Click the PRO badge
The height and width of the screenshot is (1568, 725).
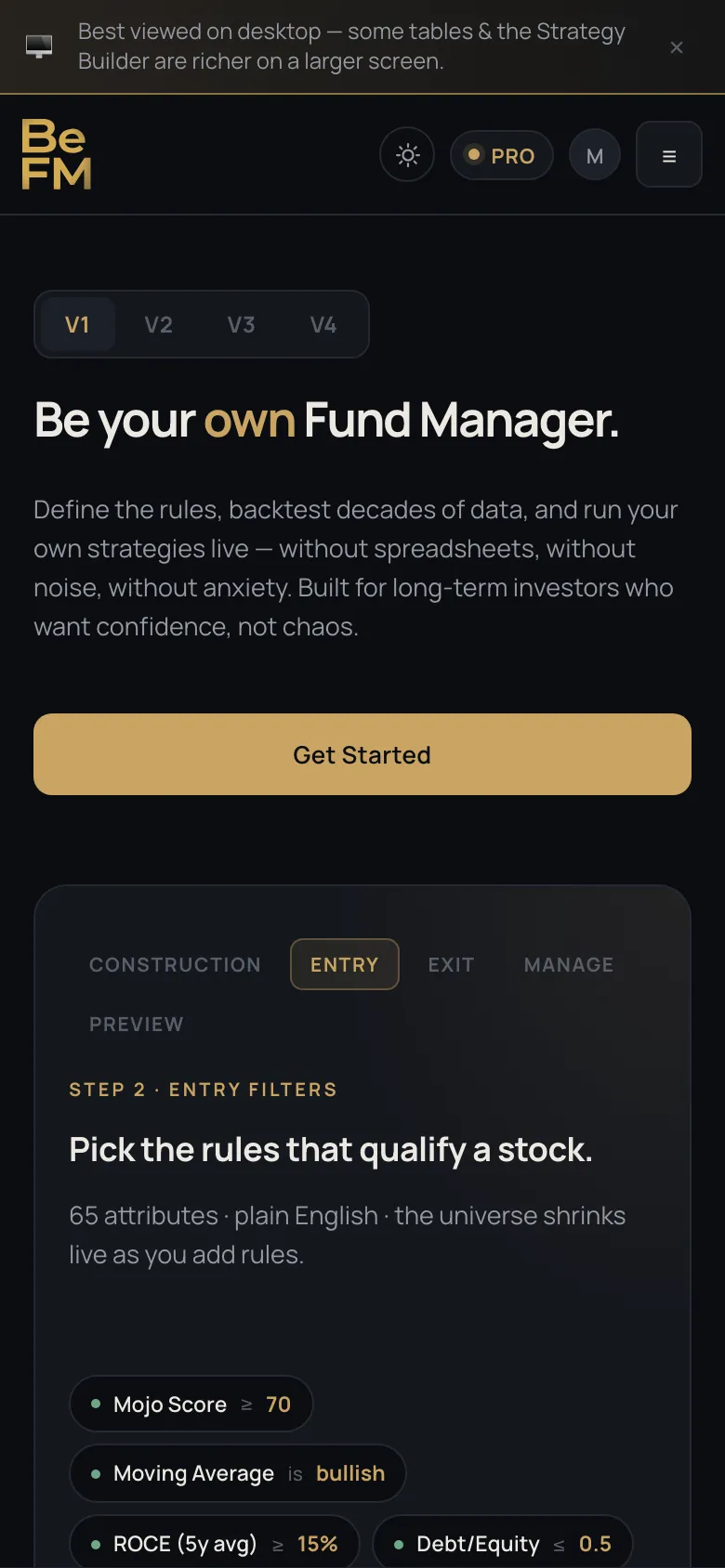click(502, 155)
